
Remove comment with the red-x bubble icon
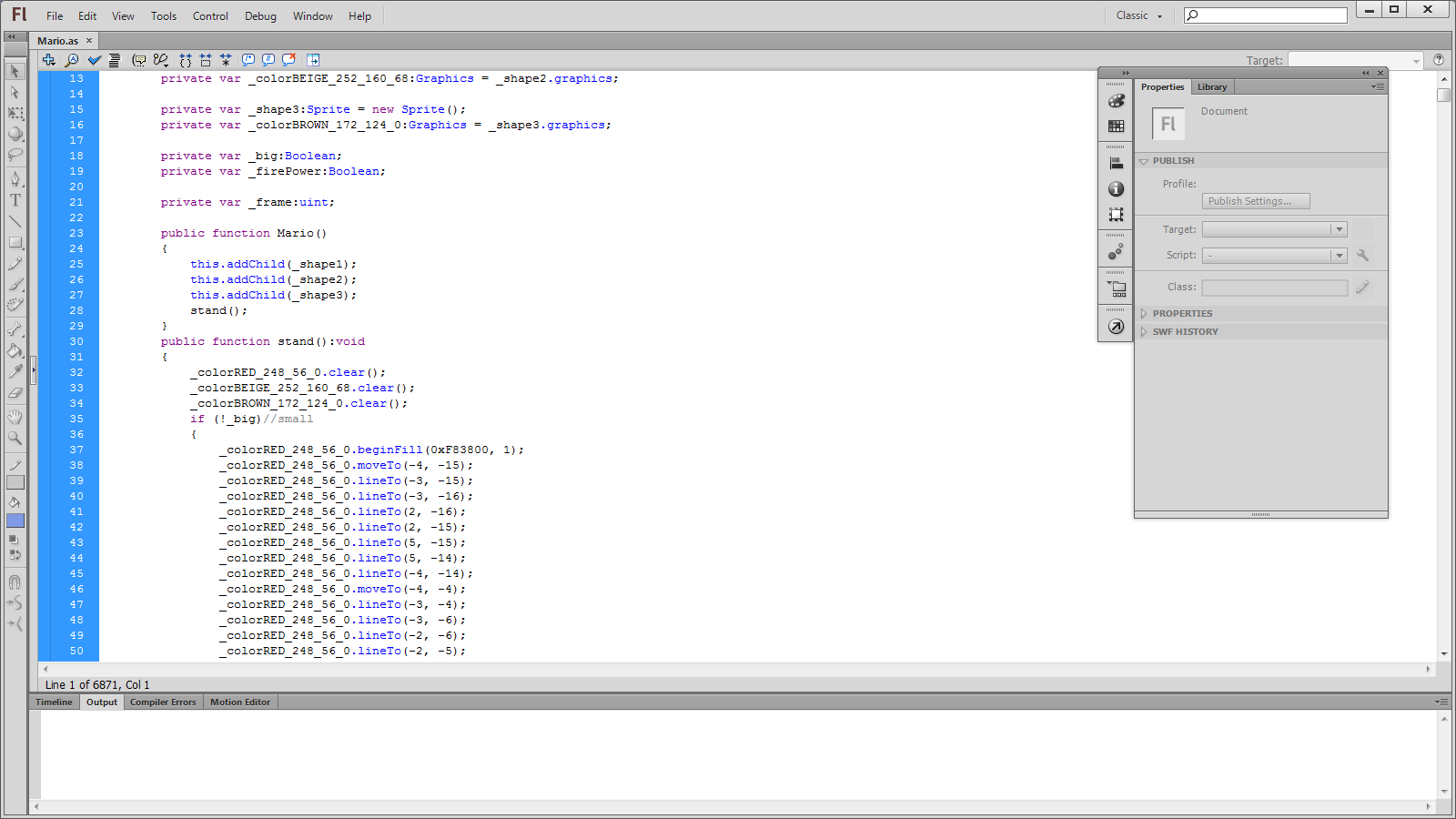pos(288,60)
